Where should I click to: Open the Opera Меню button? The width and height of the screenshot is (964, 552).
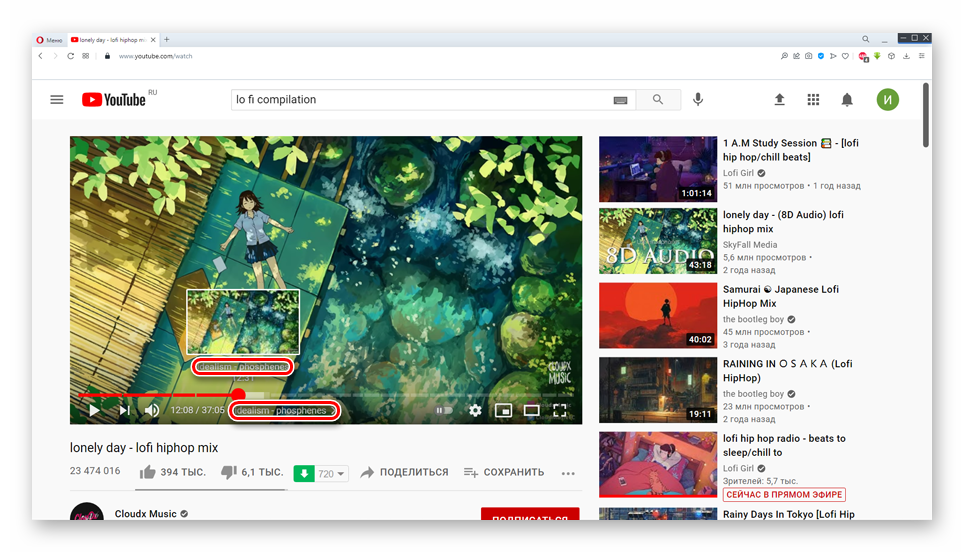click(x=49, y=40)
